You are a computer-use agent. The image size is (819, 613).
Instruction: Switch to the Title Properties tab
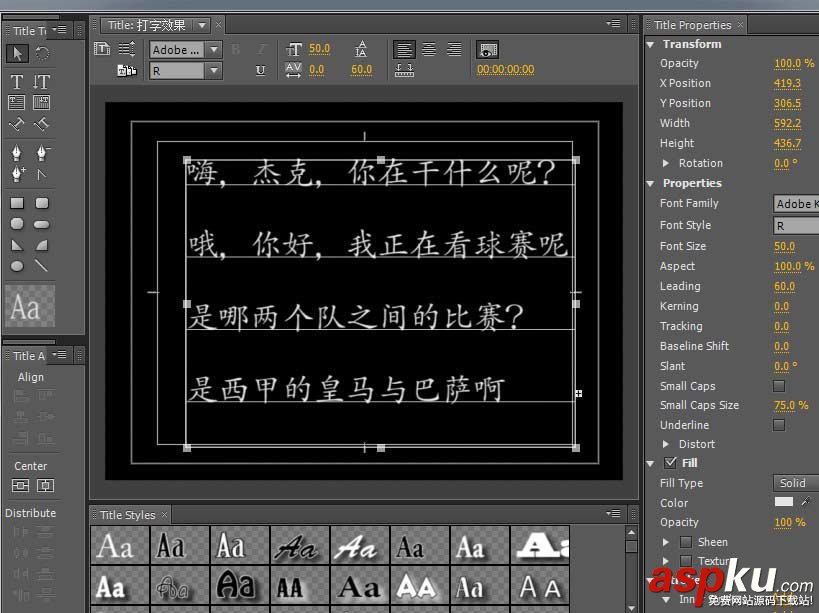click(692, 25)
